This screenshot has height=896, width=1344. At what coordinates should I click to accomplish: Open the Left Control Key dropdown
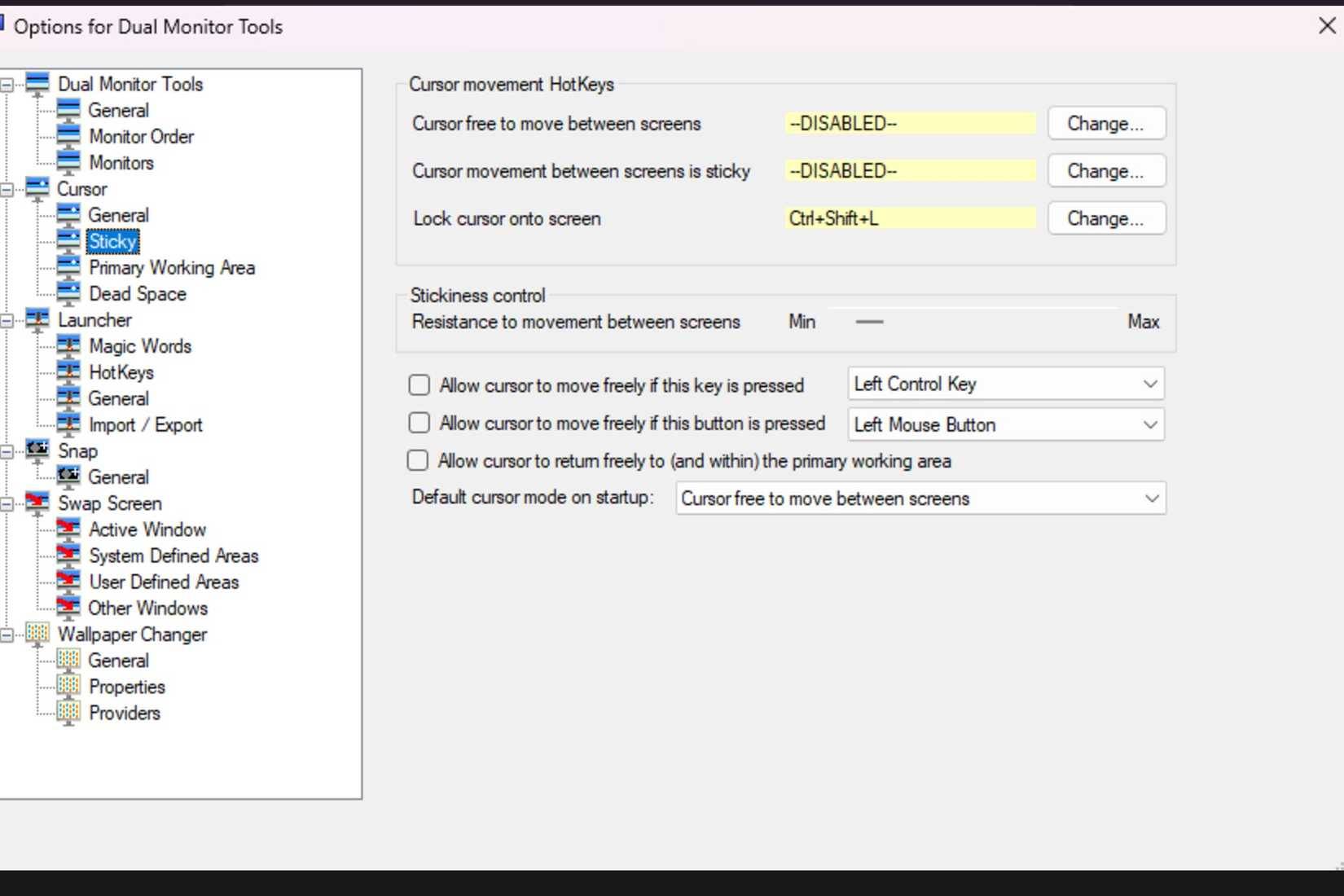[1005, 384]
